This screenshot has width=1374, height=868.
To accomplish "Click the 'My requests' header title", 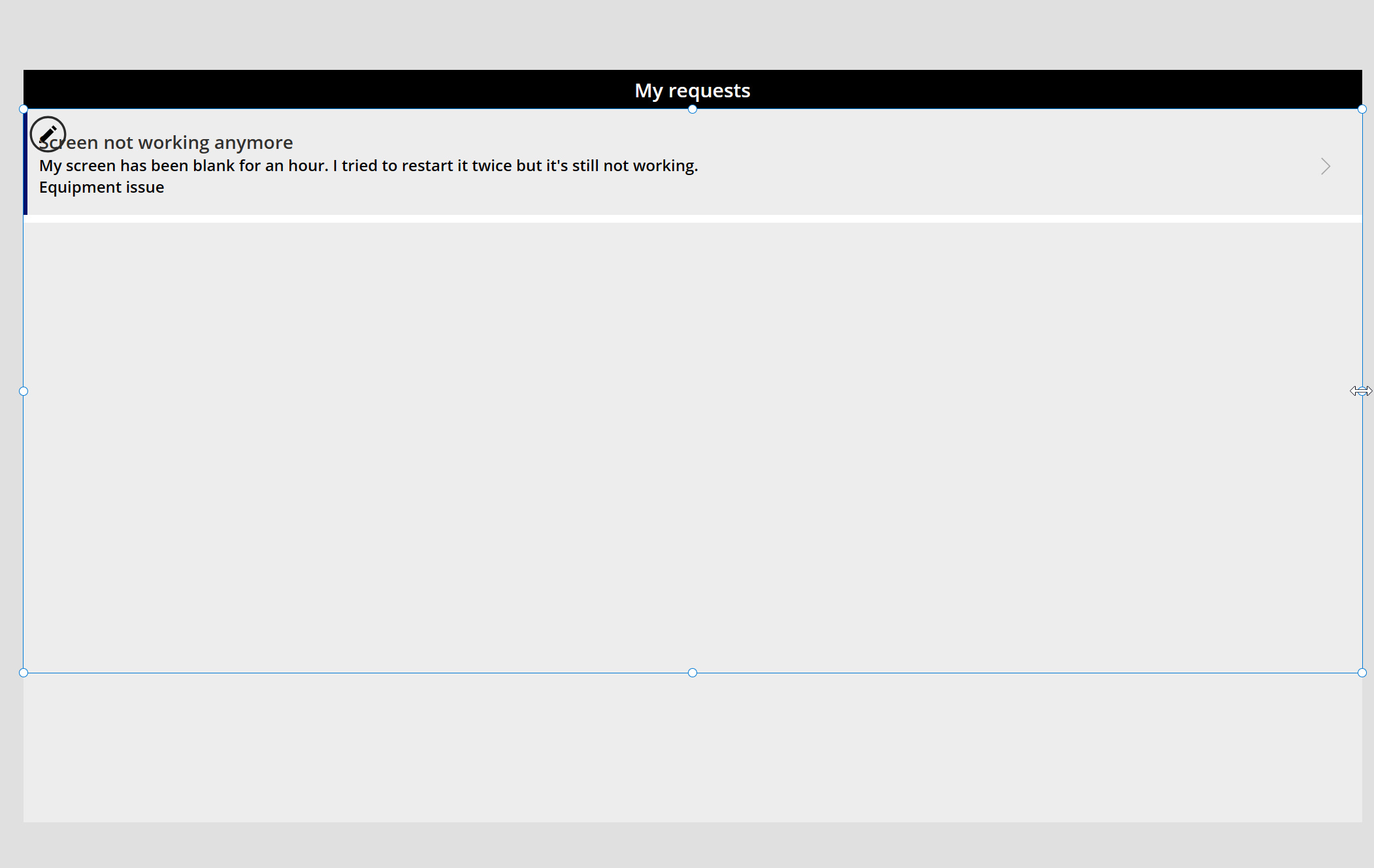I will [692, 90].
